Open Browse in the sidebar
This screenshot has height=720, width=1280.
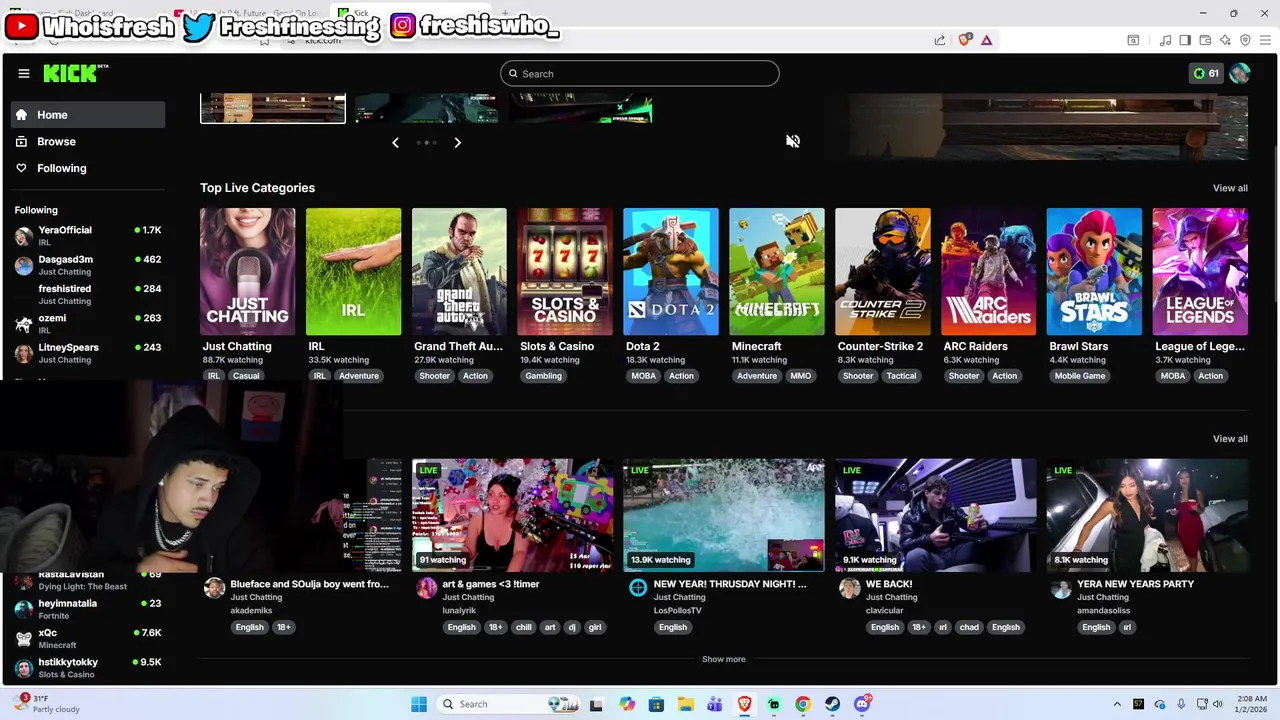tap(88, 142)
